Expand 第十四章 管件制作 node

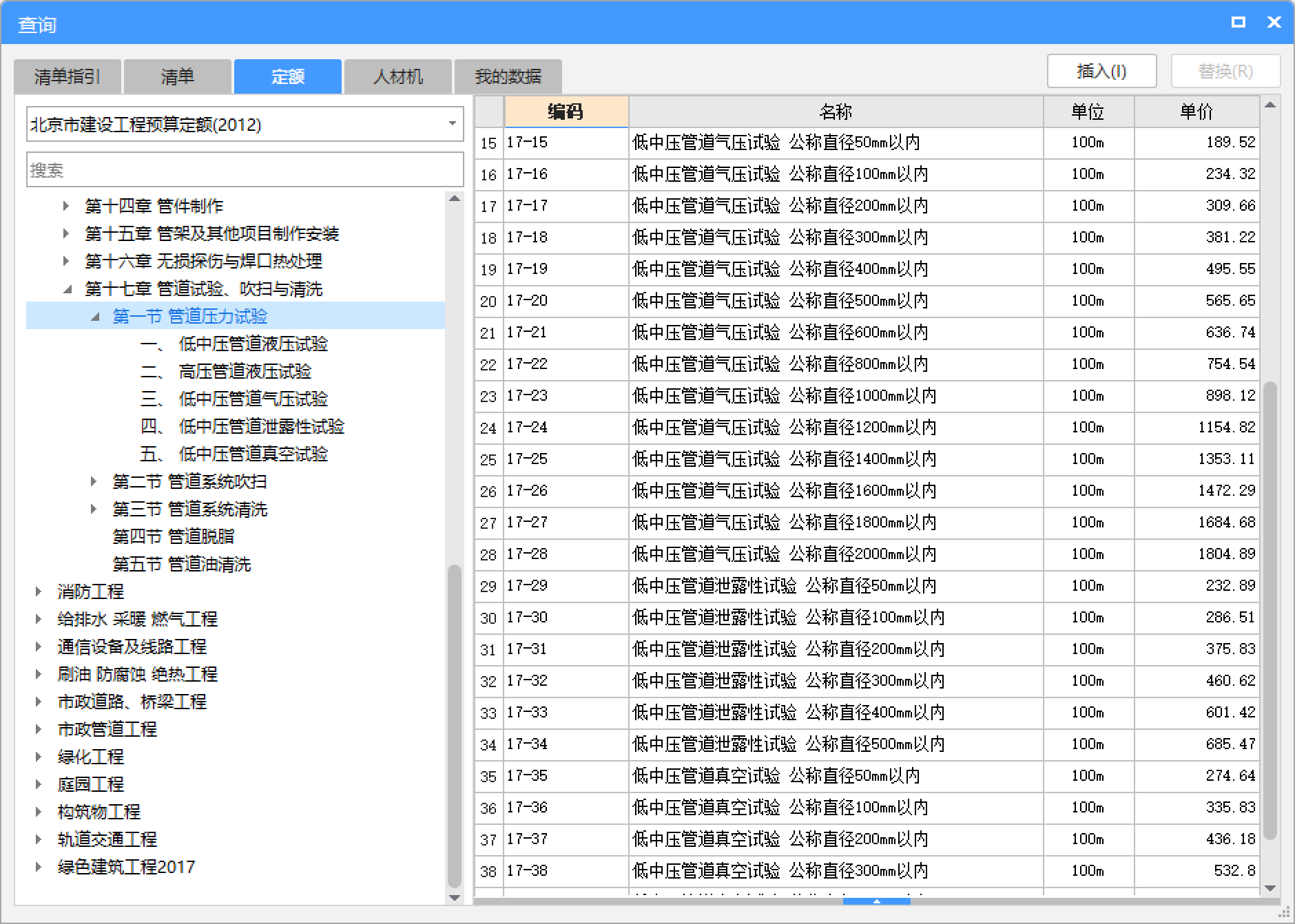coord(66,206)
